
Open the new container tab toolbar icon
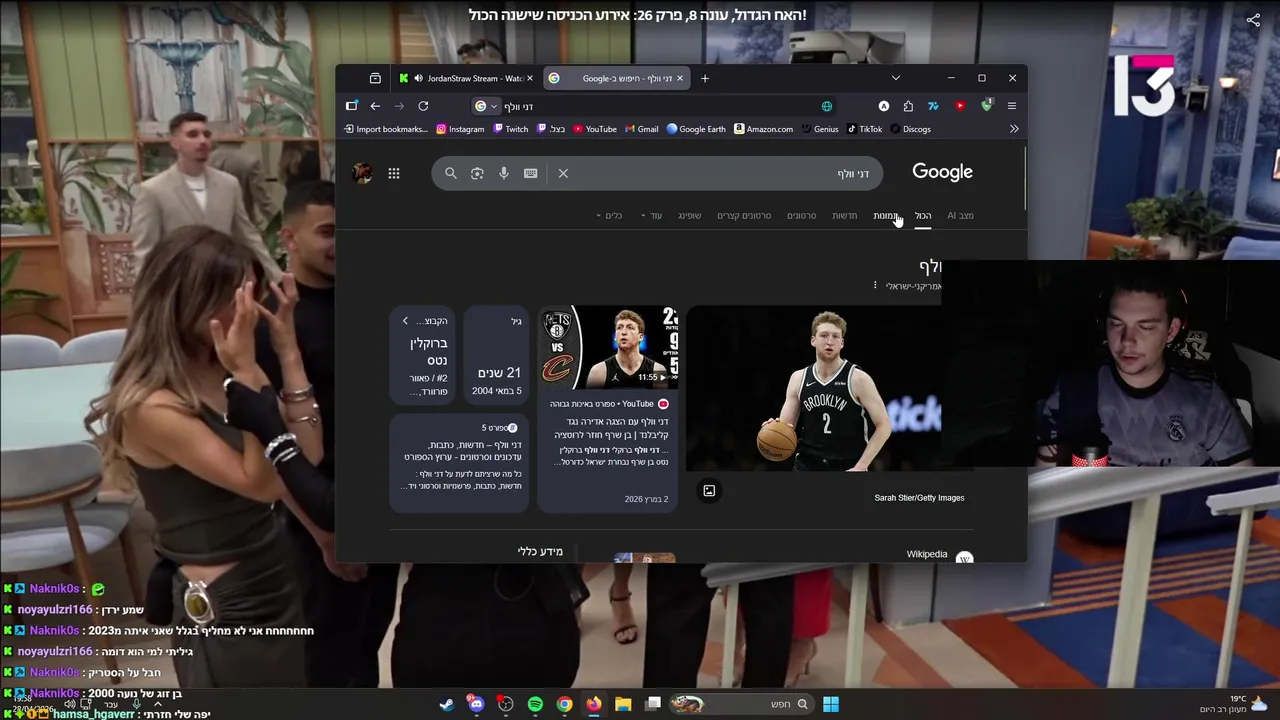point(352,106)
